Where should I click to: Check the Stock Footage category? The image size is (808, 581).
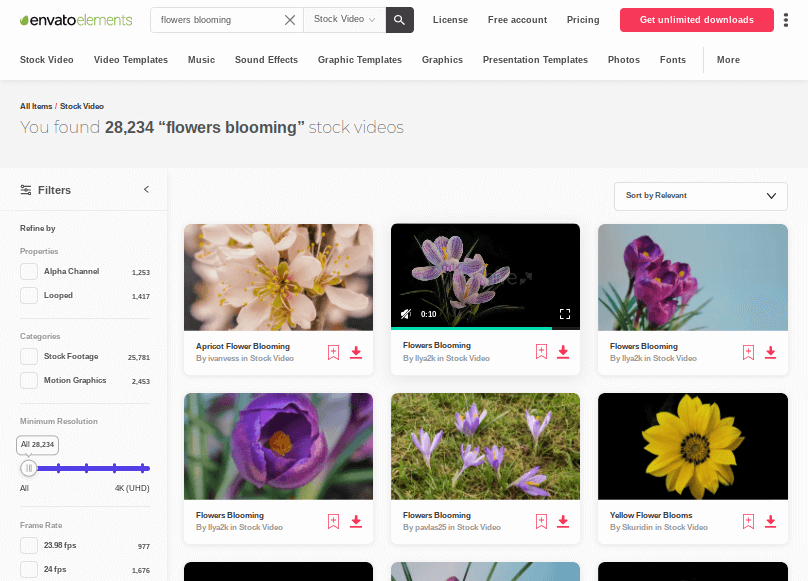coord(29,356)
